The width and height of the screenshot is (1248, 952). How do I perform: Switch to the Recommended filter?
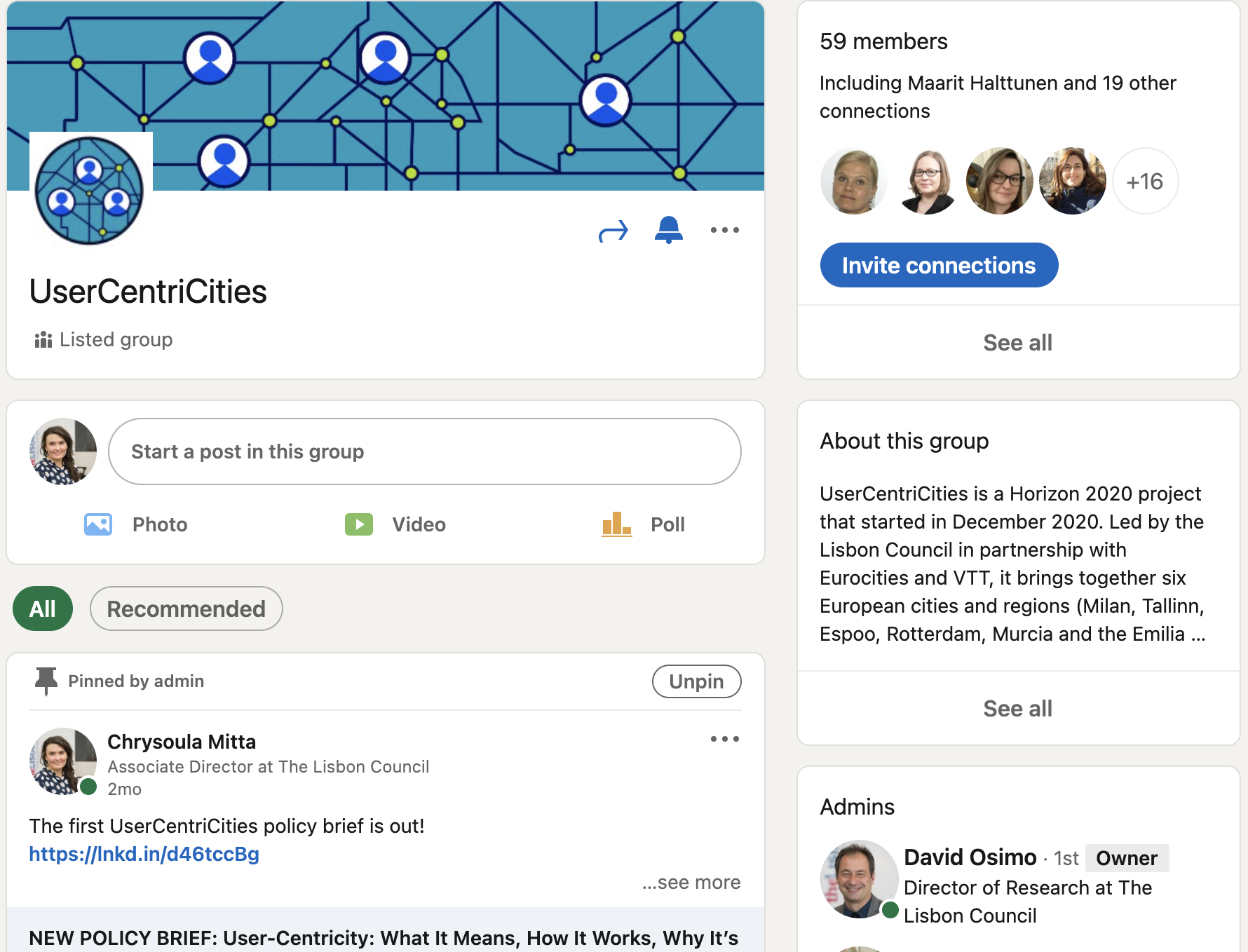tap(186, 608)
